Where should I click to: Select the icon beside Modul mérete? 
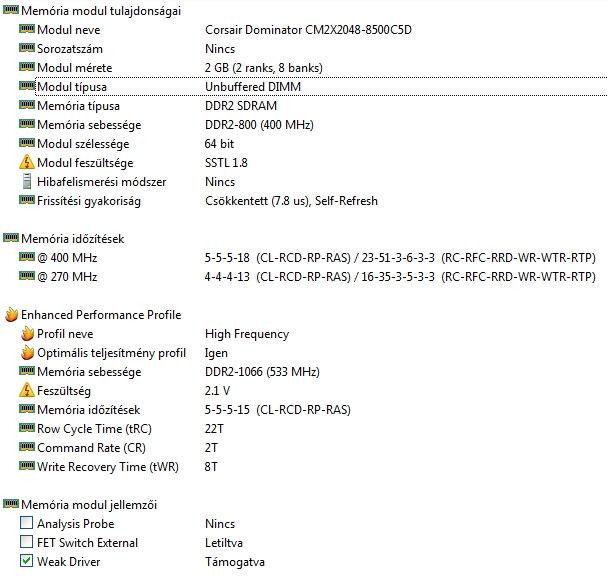click(x=27, y=66)
